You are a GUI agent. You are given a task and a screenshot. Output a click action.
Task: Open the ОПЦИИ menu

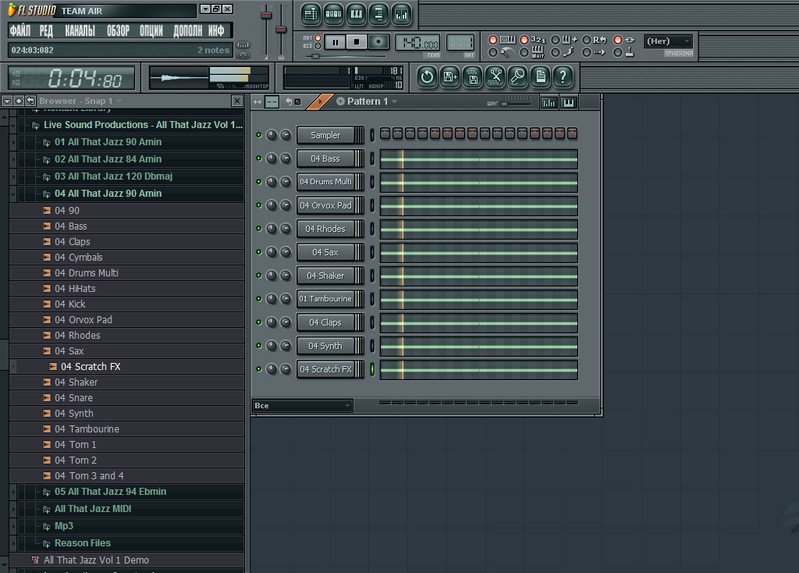pyautogui.click(x=151, y=31)
